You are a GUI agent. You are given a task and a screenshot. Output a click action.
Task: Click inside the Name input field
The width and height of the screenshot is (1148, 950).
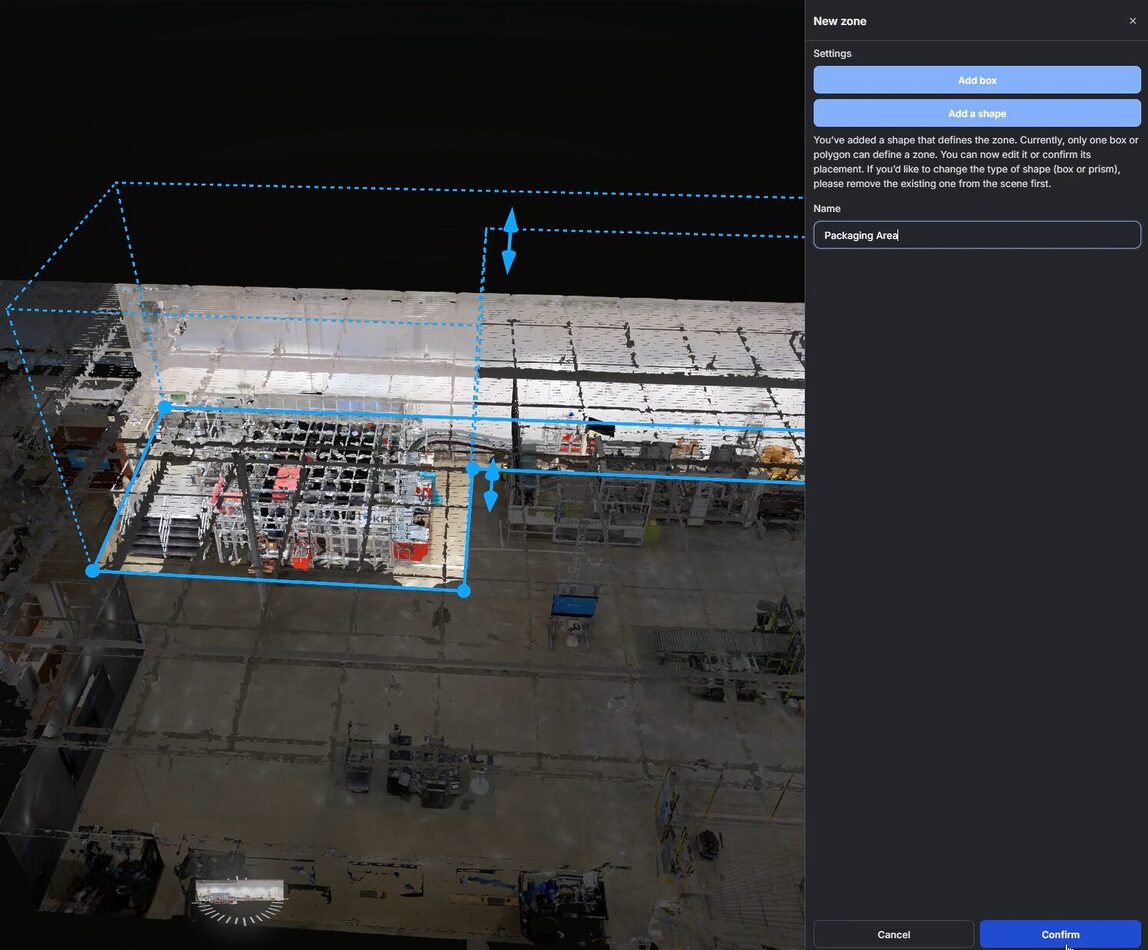[x=976, y=234]
